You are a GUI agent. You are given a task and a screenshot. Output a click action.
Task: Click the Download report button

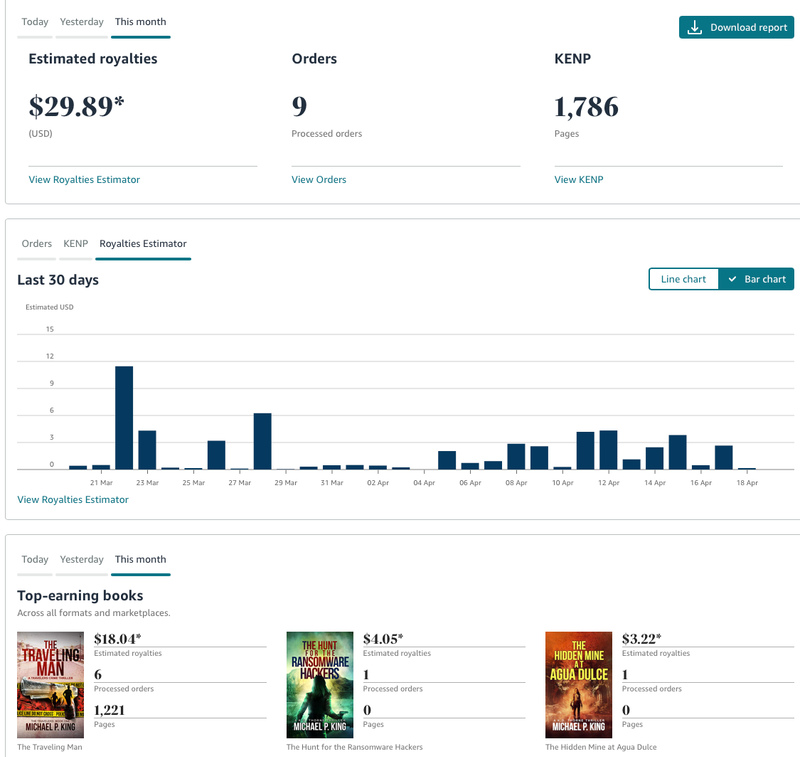pos(736,28)
